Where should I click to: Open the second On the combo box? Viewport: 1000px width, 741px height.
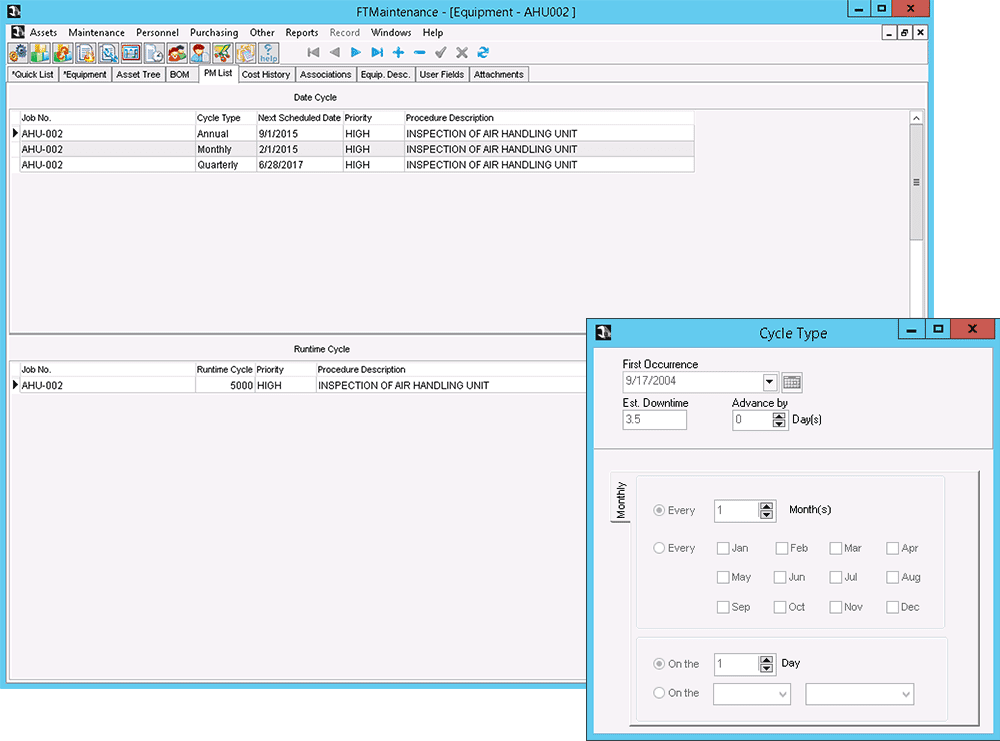pyautogui.click(x=860, y=694)
